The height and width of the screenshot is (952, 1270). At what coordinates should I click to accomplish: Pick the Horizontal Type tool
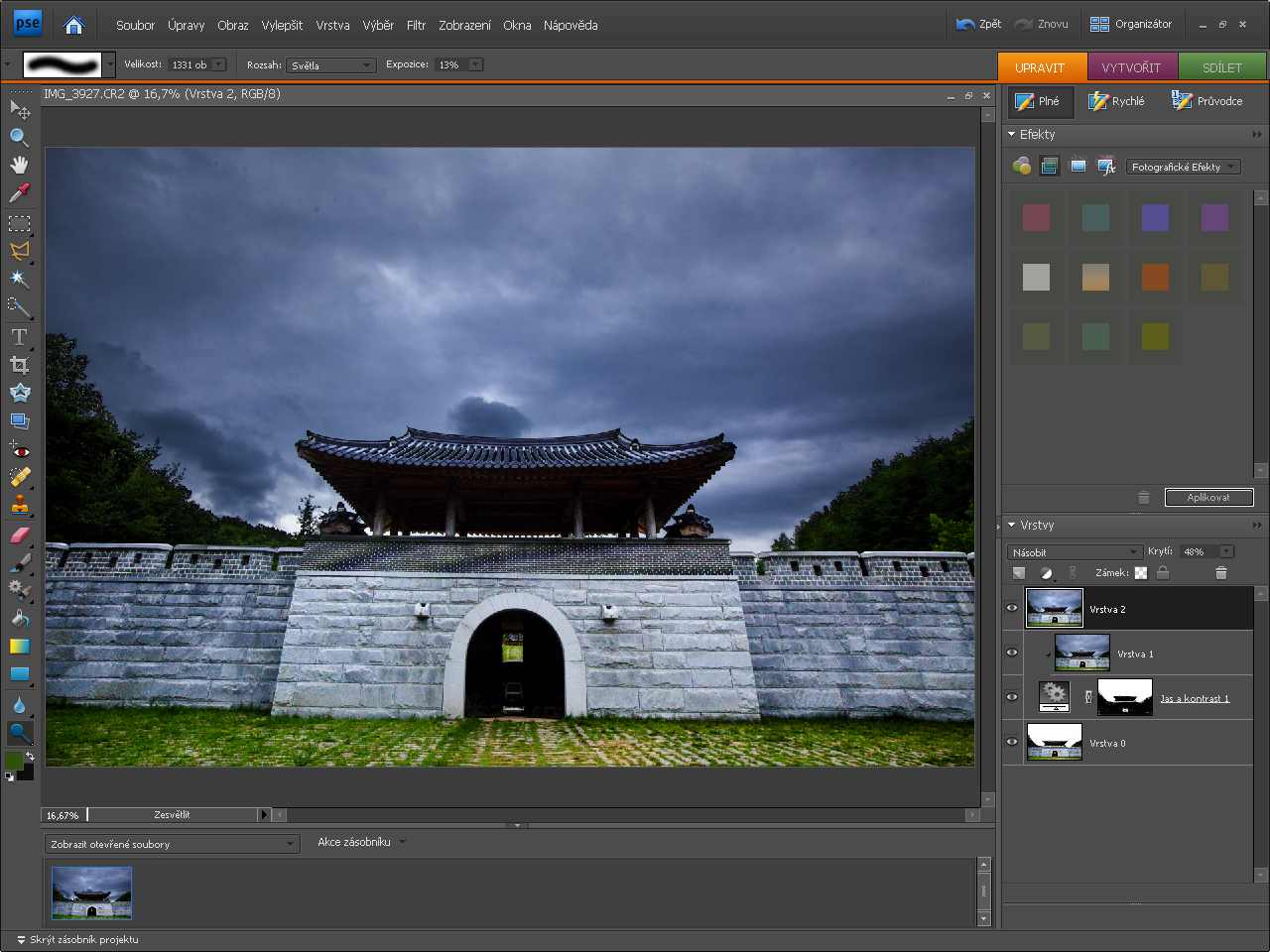[19, 337]
